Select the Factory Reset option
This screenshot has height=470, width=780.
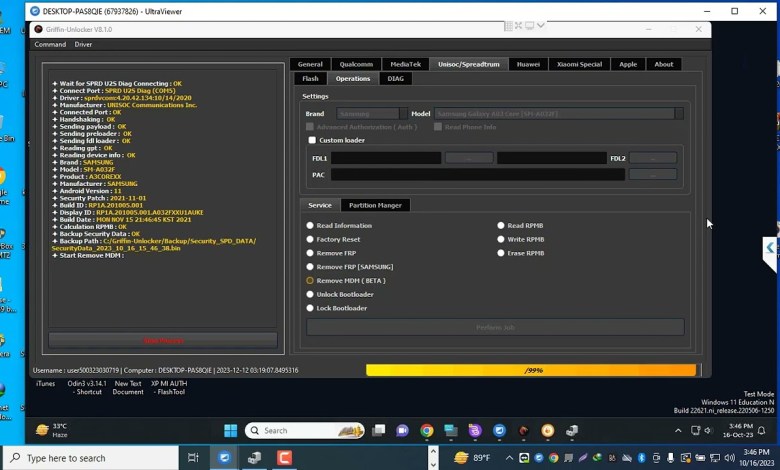point(310,239)
